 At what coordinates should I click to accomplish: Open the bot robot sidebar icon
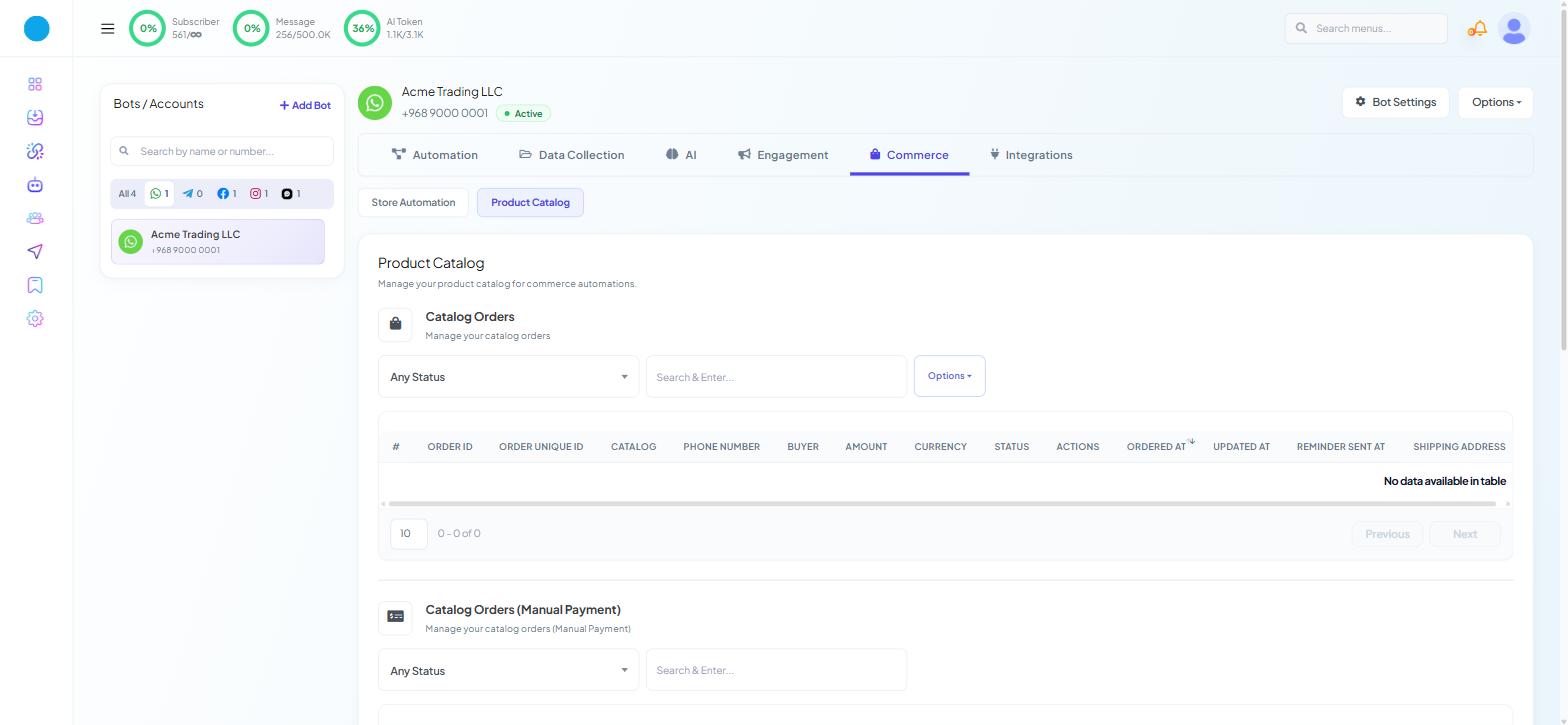35,185
